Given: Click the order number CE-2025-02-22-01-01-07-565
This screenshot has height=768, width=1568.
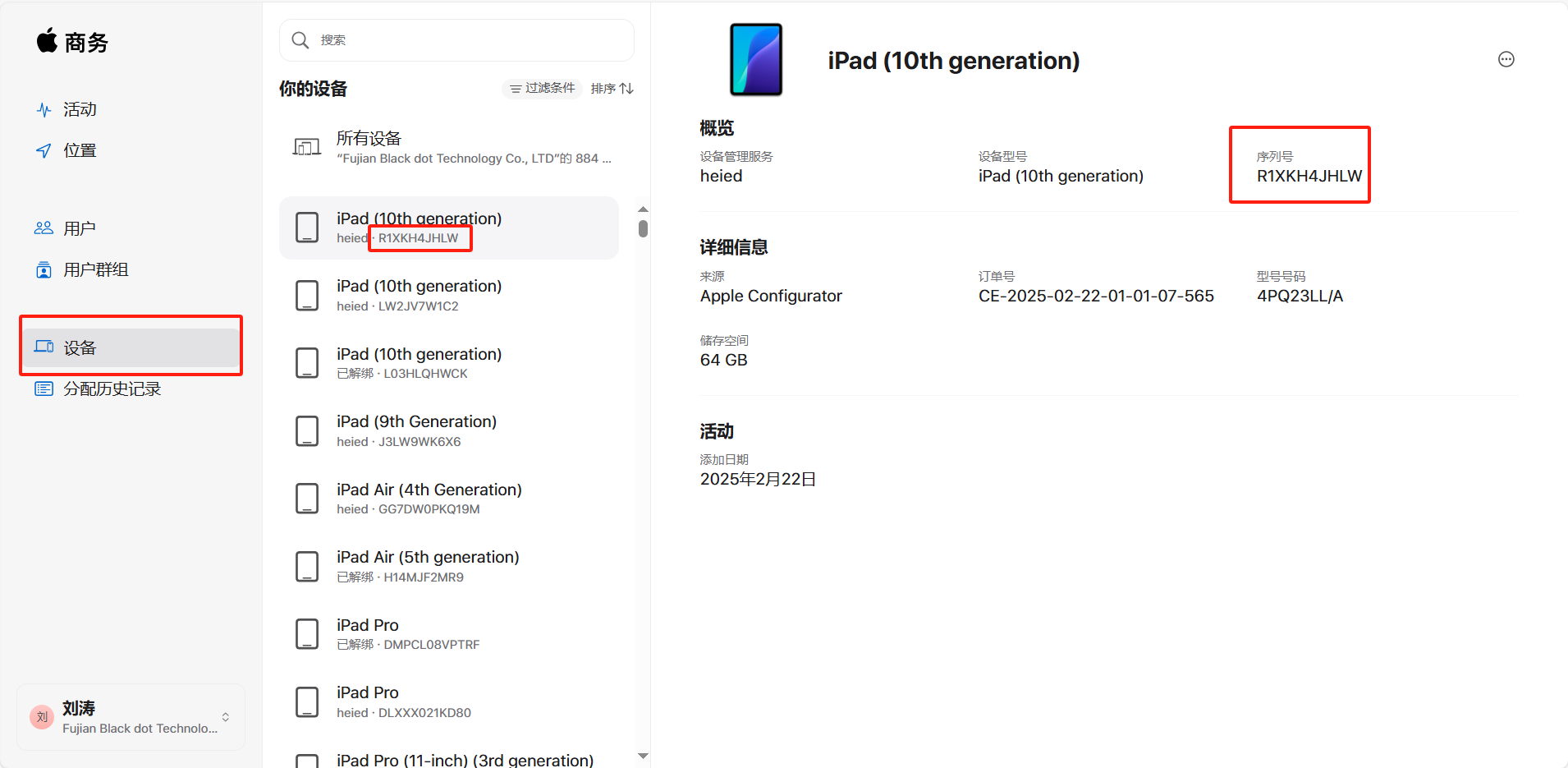Looking at the screenshot, I should pos(1096,296).
